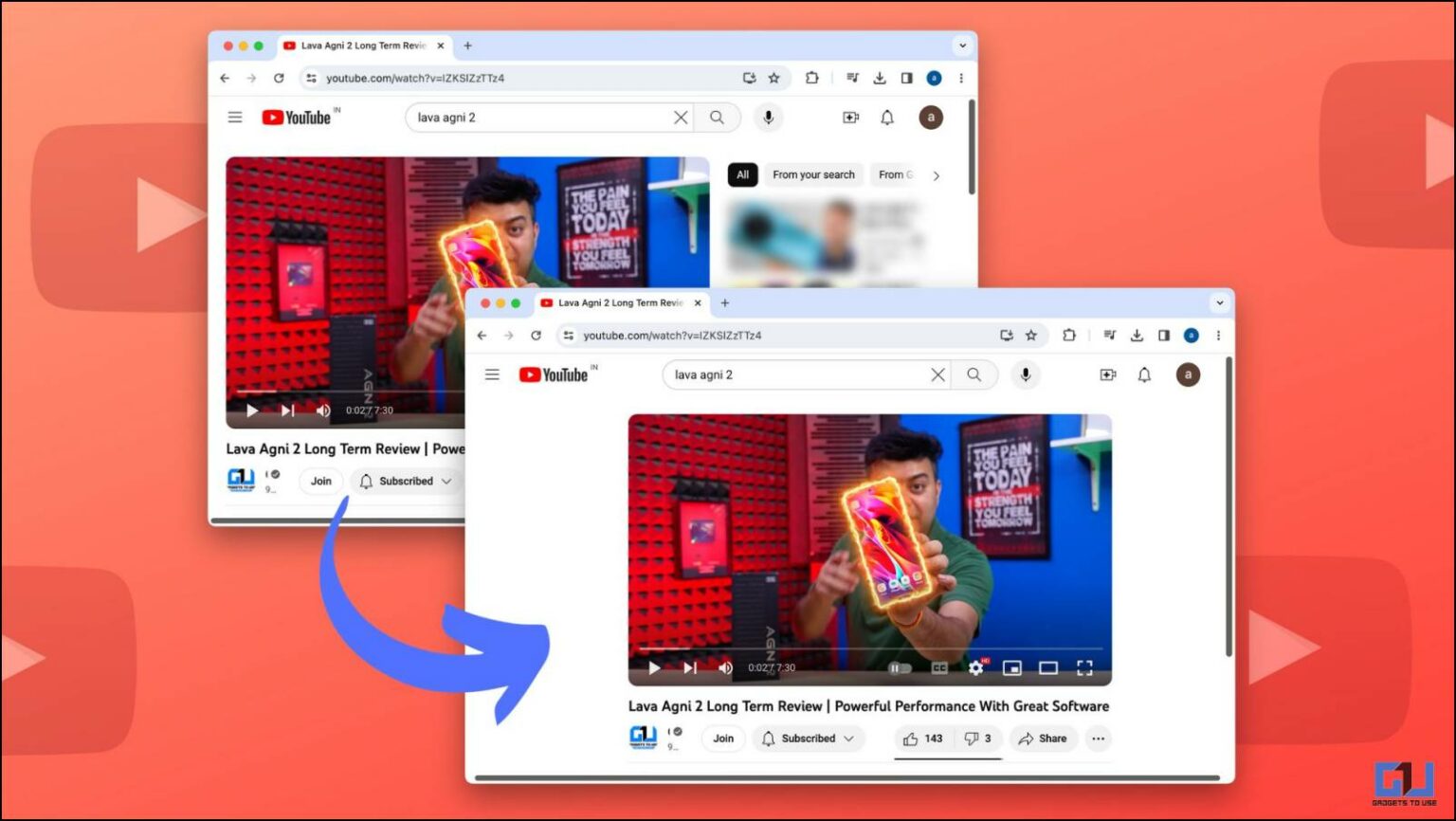Bookmark the page with the star icon
1456x821 pixels.
(x=1032, y=335)
